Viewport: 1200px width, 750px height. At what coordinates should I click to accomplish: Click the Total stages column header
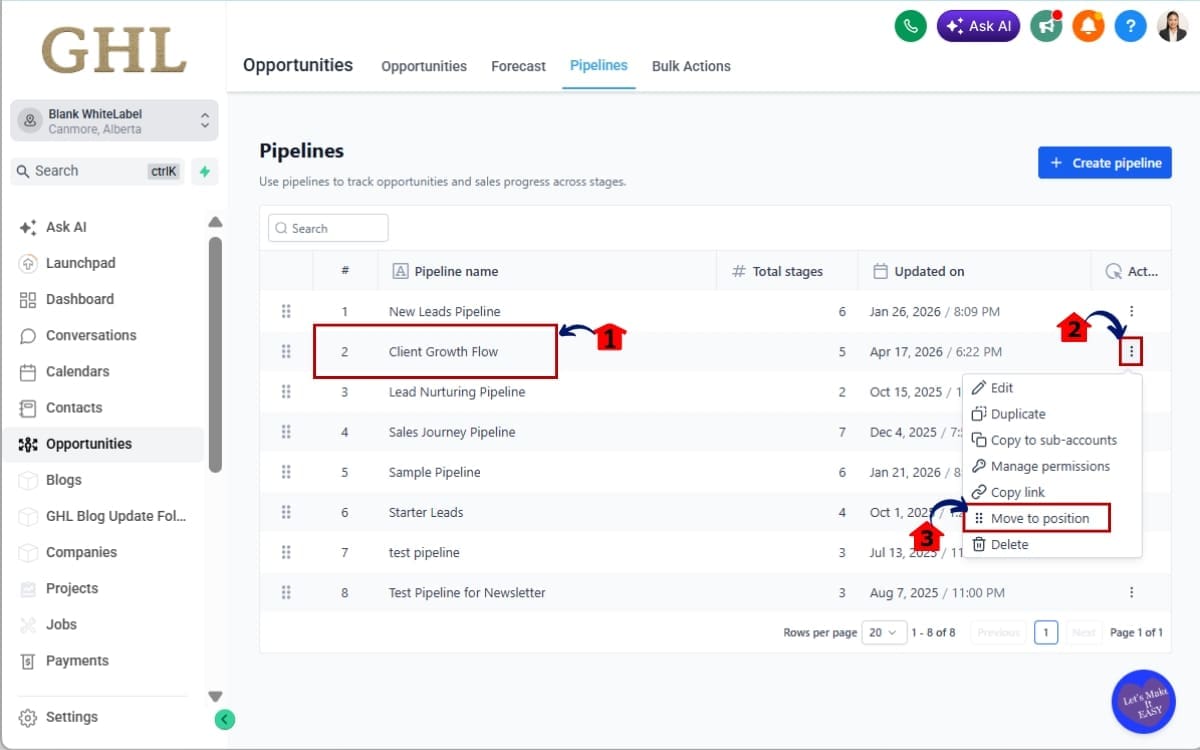(x=777, y=271)
